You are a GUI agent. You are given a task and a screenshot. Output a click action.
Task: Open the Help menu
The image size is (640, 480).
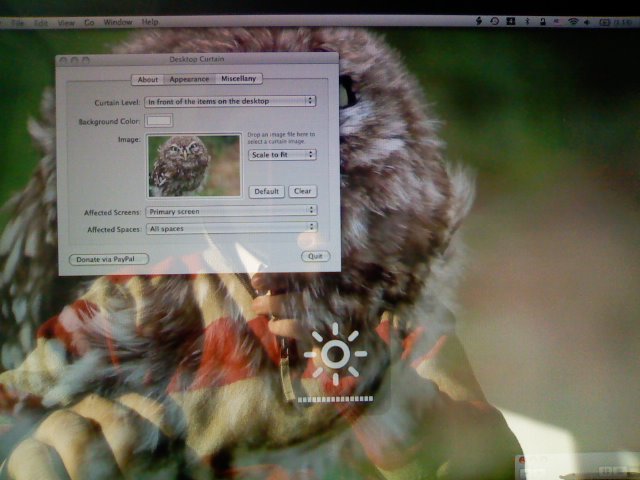[x=150, y=22]
